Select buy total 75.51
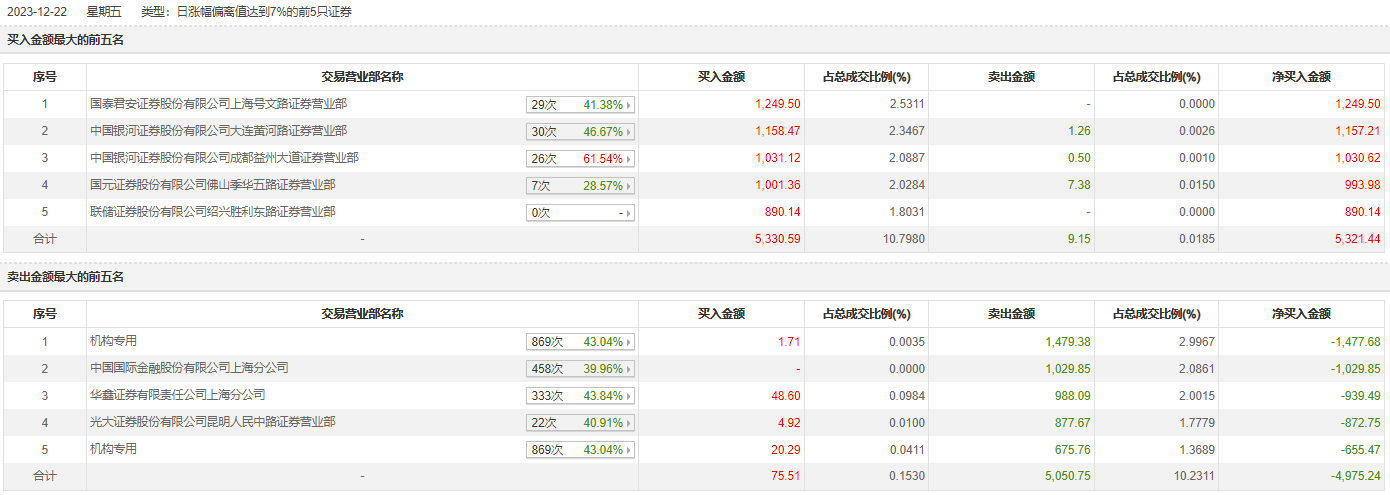Screen dimensions: 1390x495 tap(787, 476)
